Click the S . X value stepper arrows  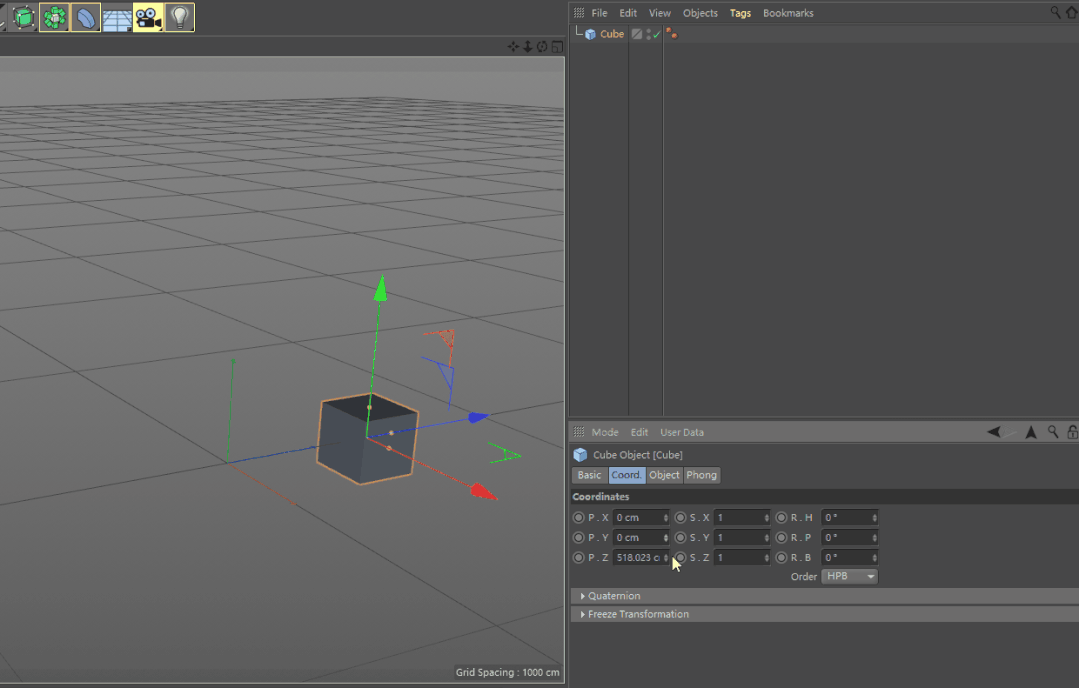767,517
